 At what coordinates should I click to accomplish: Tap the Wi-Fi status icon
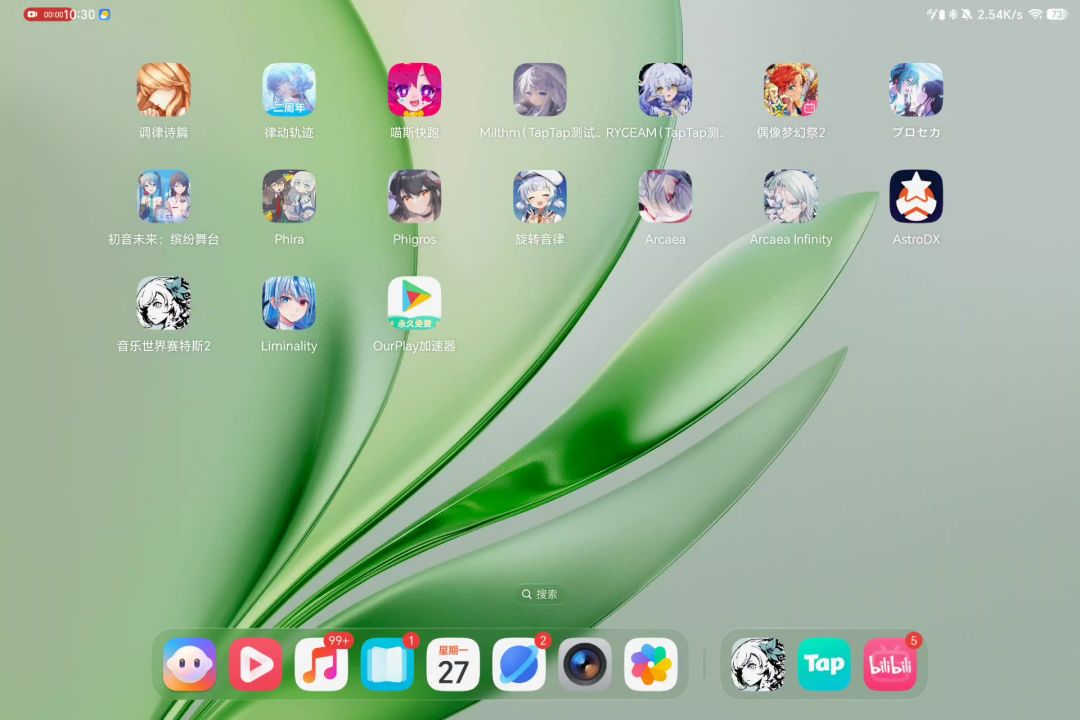pos(1035,14)
